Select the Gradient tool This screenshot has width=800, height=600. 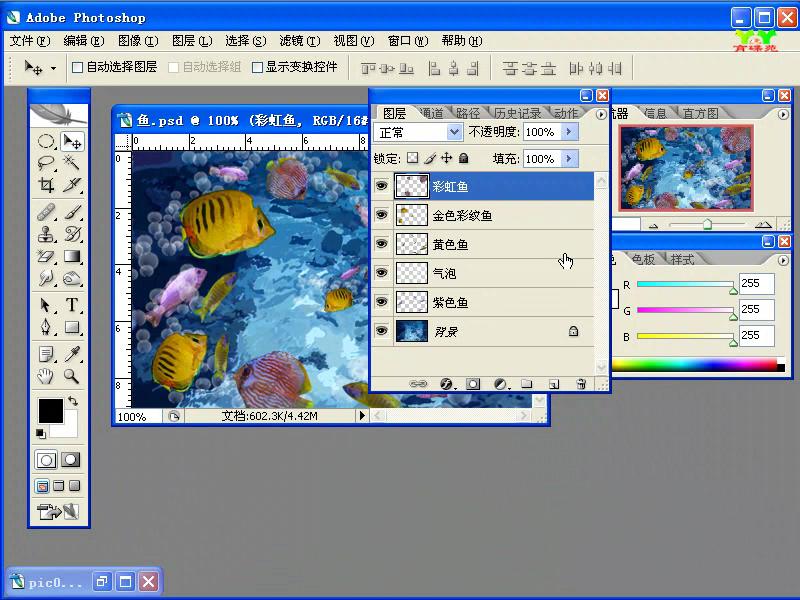(x=72, y=256)
